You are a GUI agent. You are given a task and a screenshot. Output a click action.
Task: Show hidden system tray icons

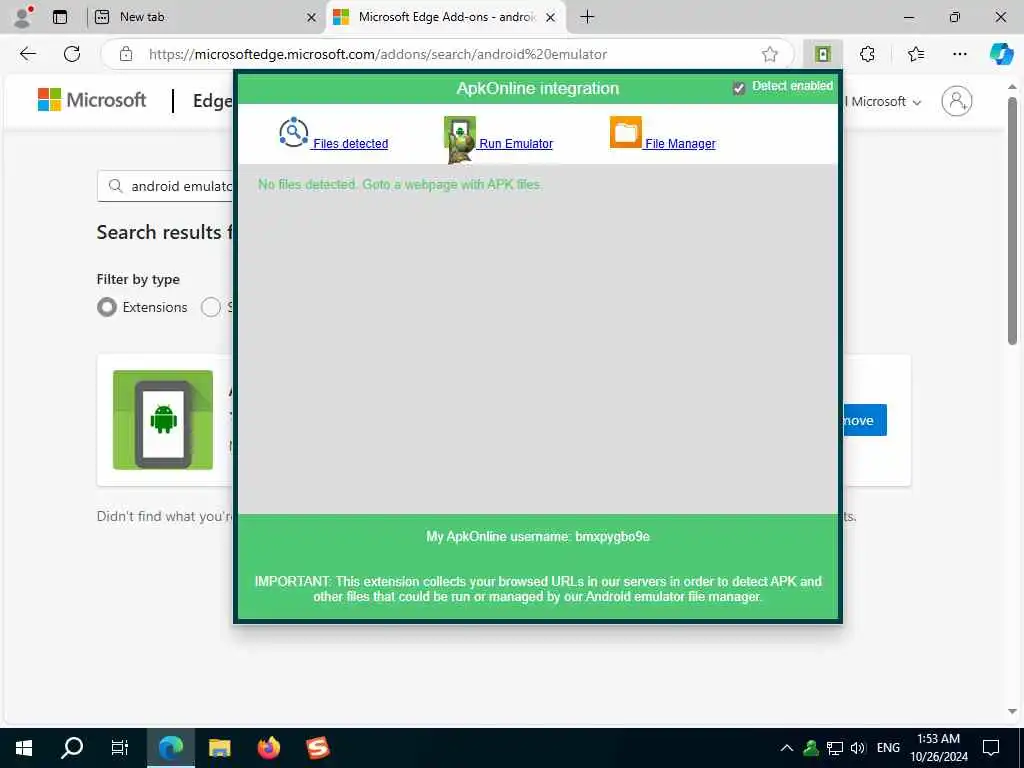tap(787, 748)
